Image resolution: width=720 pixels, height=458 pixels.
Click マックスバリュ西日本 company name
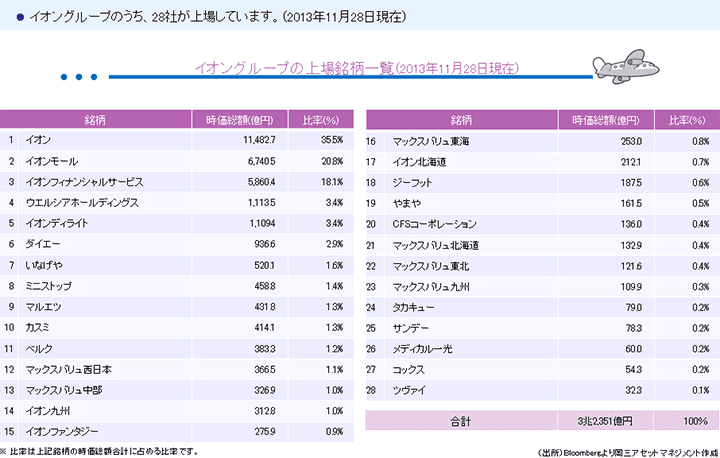[68, 369]
